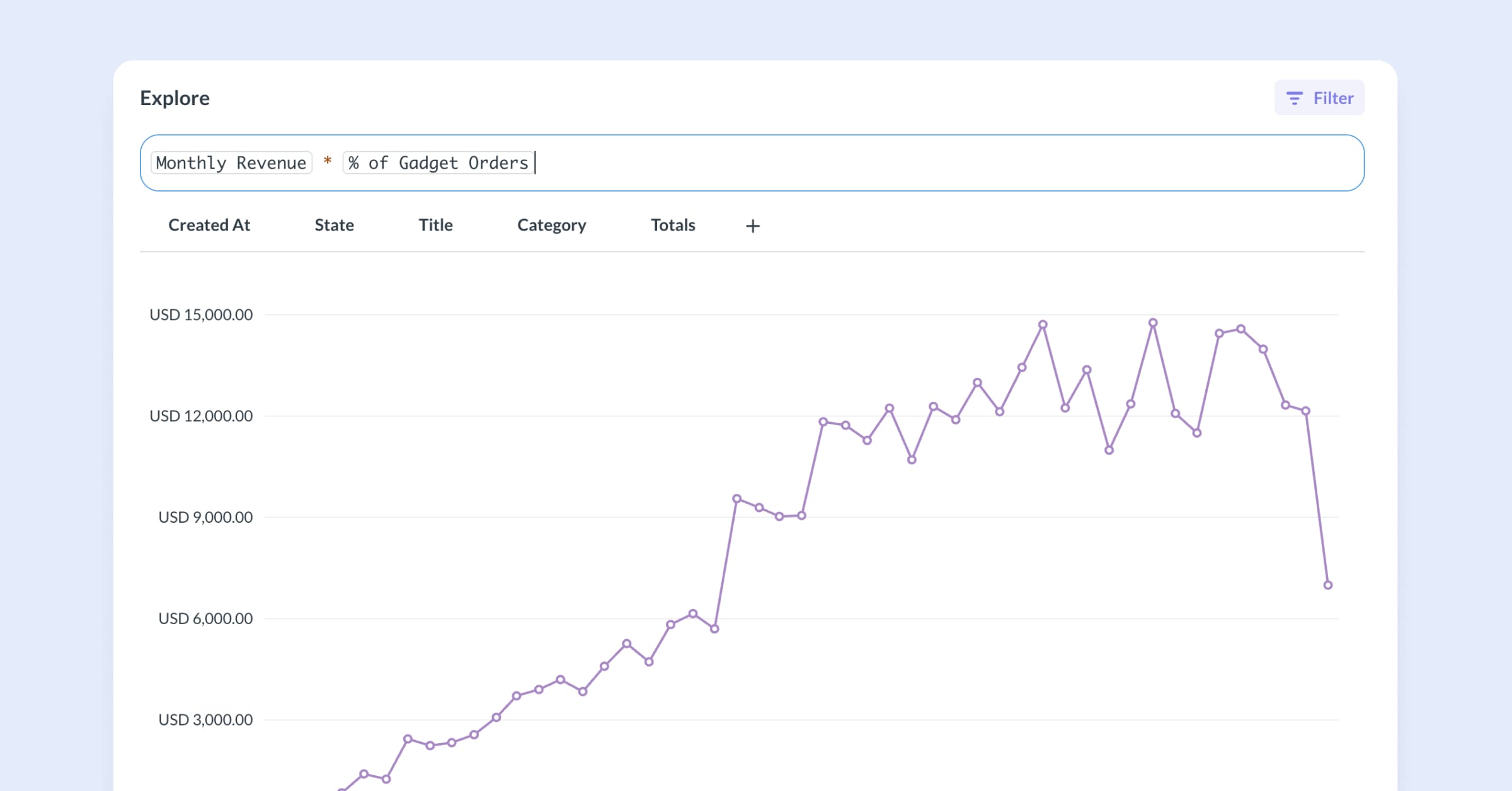Focus the expression input field

[x=752, y=162]
